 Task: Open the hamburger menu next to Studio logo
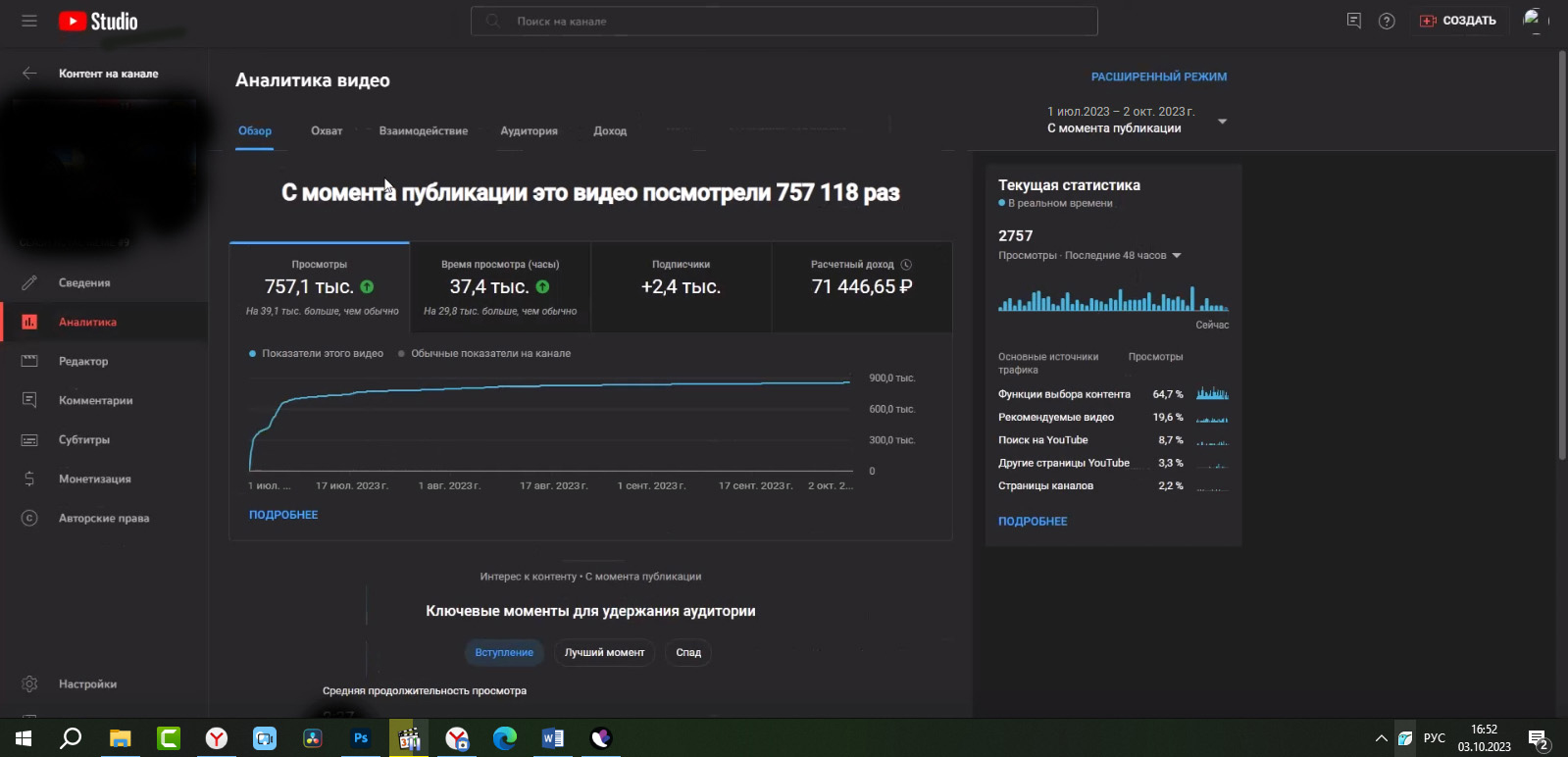coord(29,21)
